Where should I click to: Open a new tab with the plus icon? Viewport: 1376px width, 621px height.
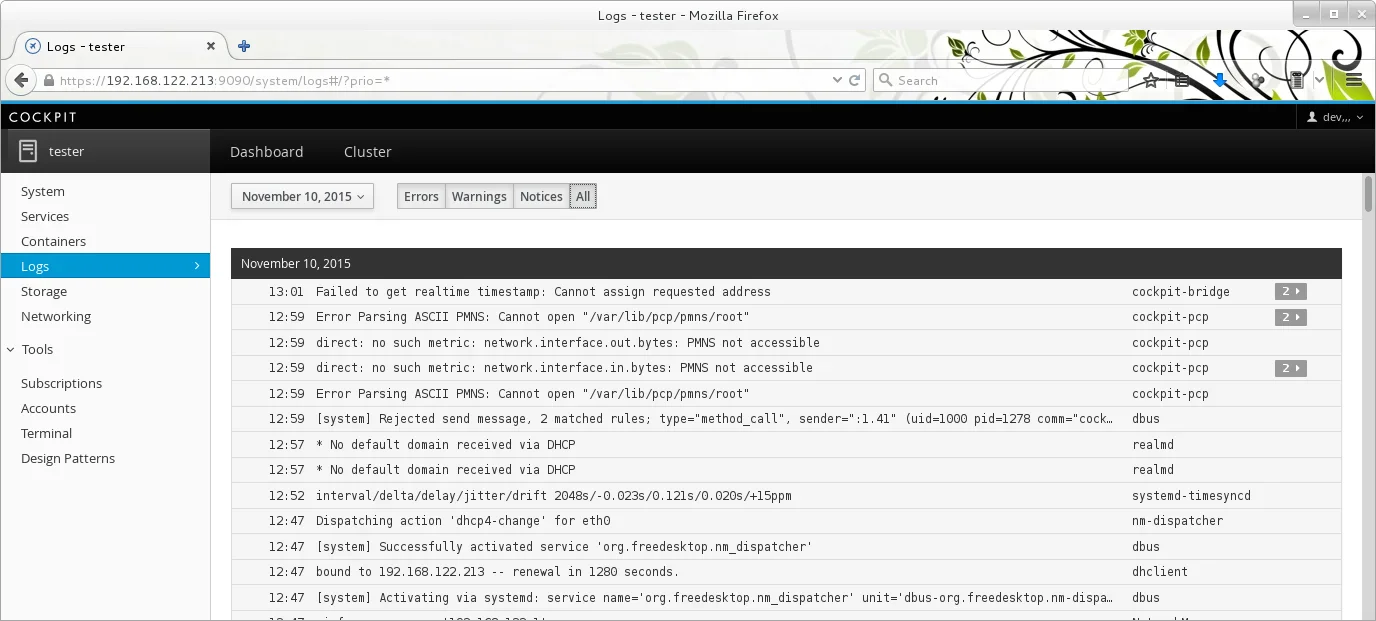pyautogui.click(x=242, y=45)
